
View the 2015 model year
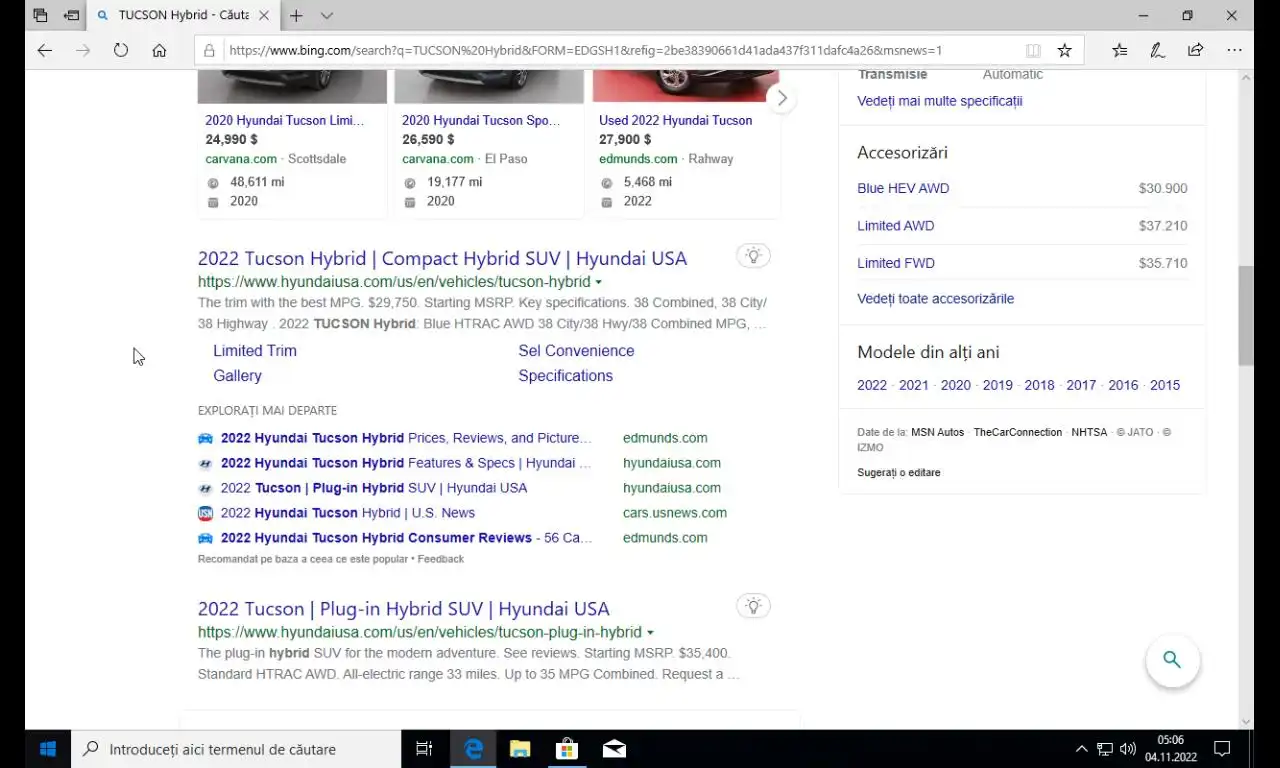coord(1165,385)
